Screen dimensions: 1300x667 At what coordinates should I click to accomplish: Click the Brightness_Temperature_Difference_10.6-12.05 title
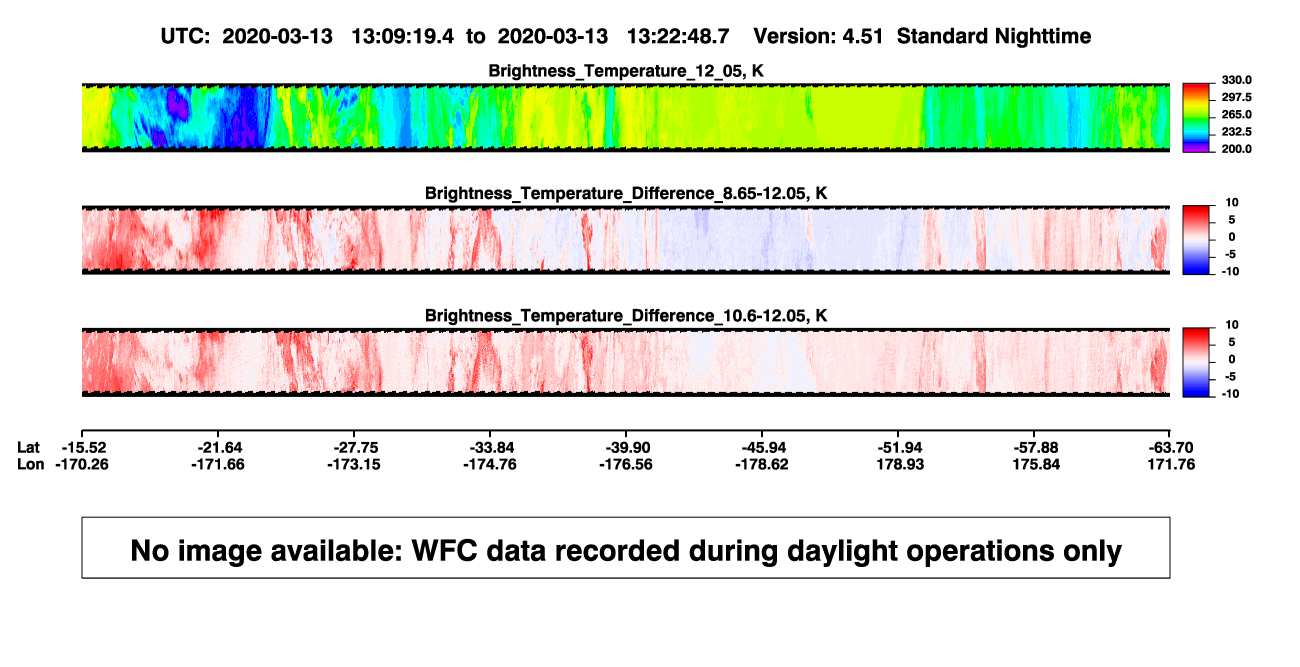coord(626,316)
